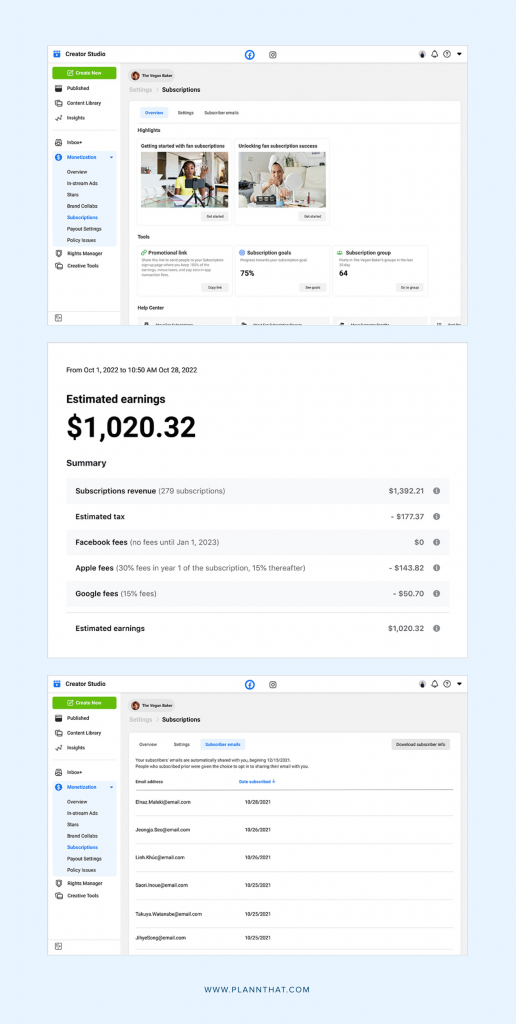Click info icon beside Facebook fees
The width and height of the screenshot is (516, 1024).
point(436,542)
